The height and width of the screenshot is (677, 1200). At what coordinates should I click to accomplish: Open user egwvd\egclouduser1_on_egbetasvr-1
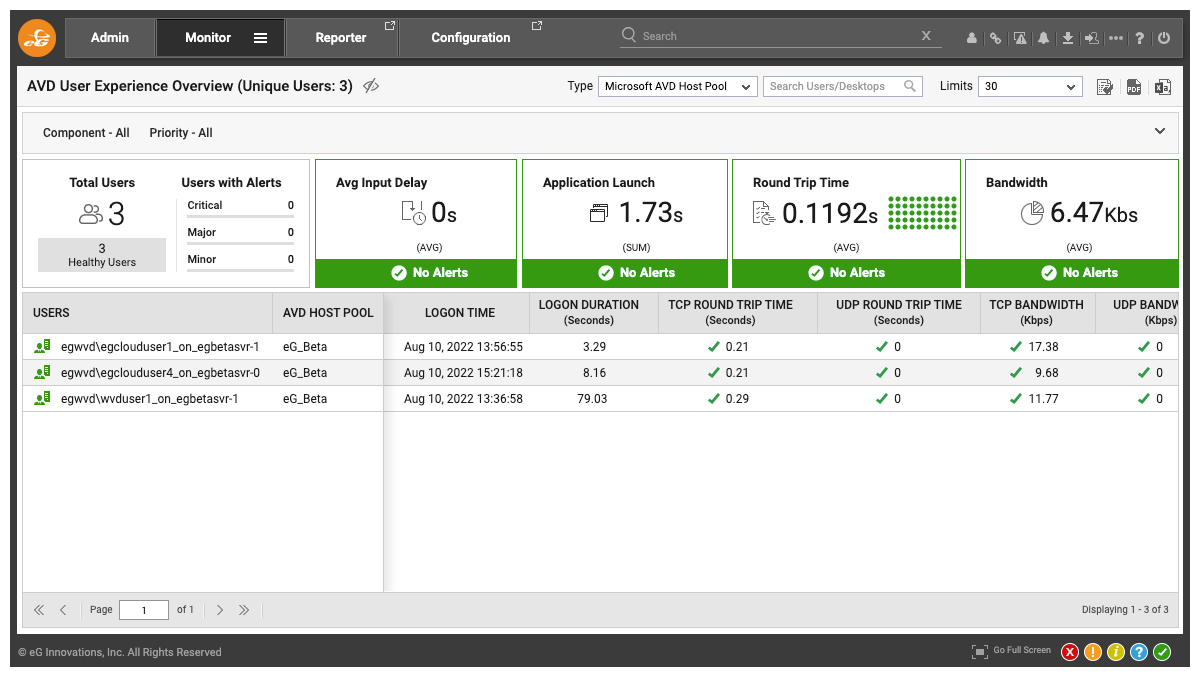[160, 347]
